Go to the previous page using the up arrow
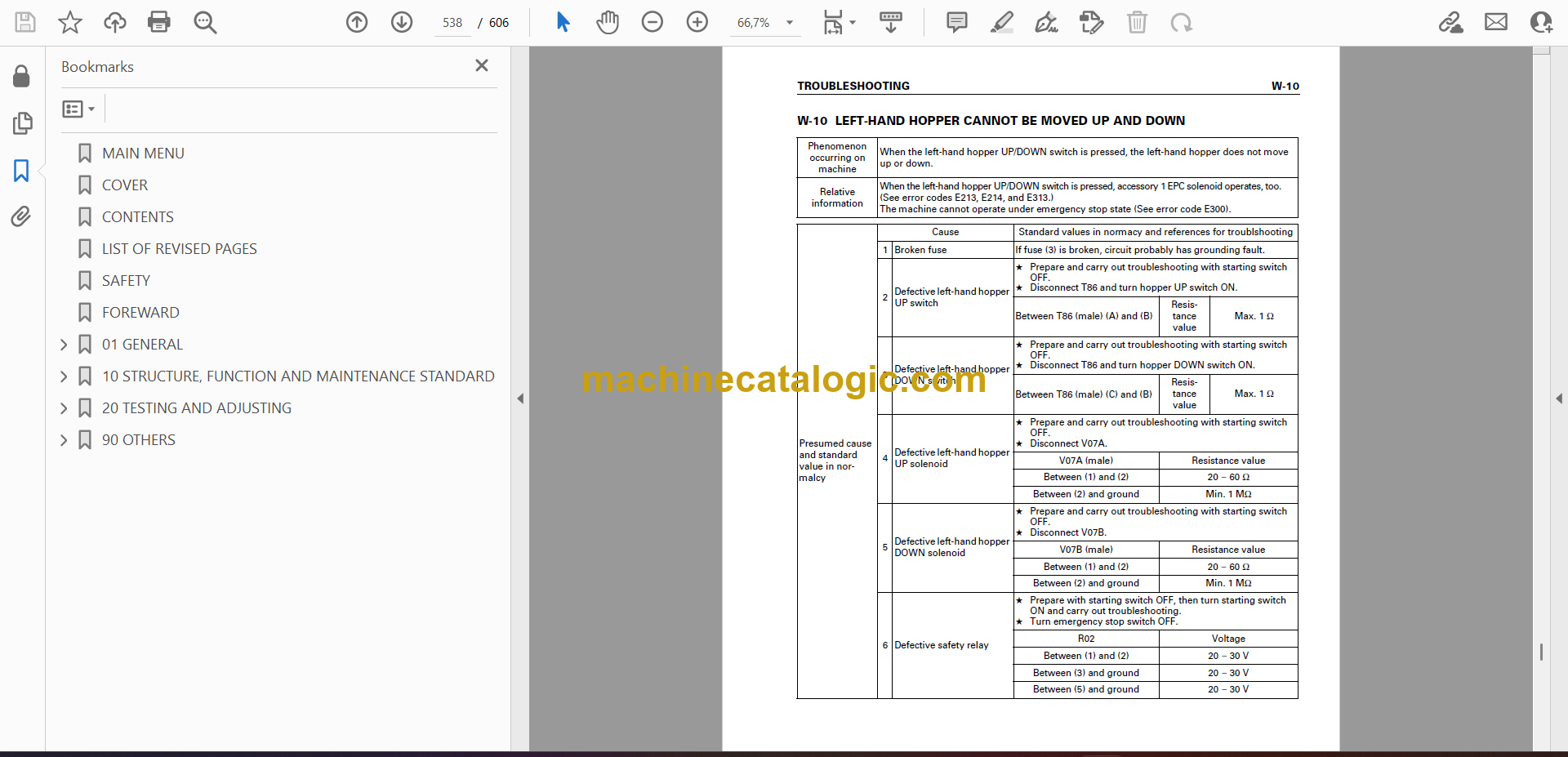 coord(357,22)
